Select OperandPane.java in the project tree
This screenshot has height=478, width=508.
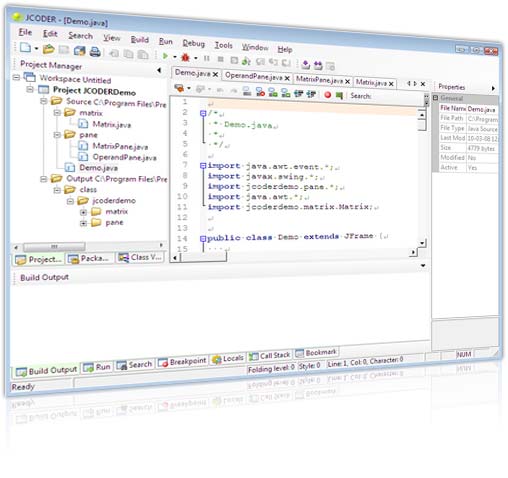point(124,157)
